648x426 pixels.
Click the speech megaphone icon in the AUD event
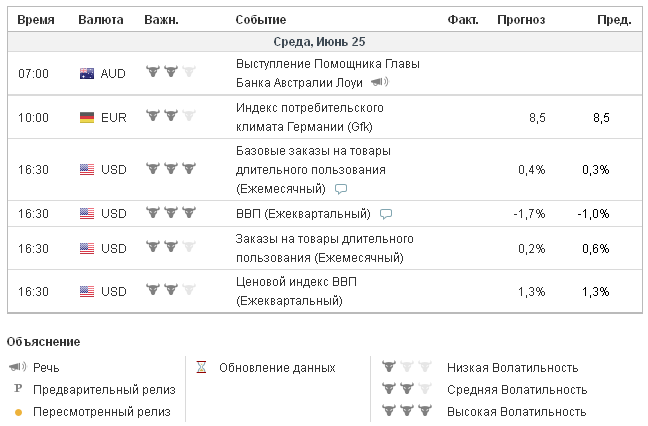click(379, 82)
